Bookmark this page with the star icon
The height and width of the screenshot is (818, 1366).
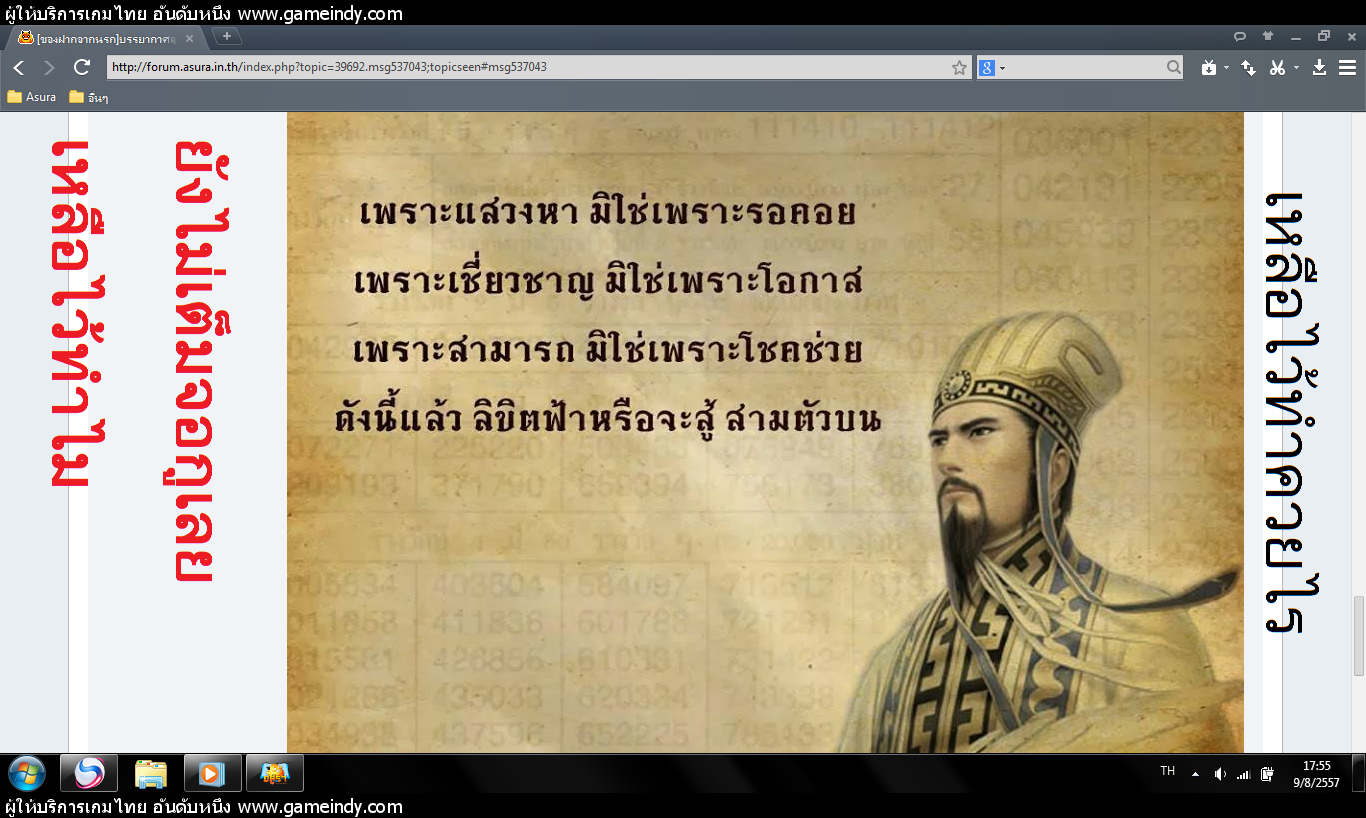tap(959, 67)
